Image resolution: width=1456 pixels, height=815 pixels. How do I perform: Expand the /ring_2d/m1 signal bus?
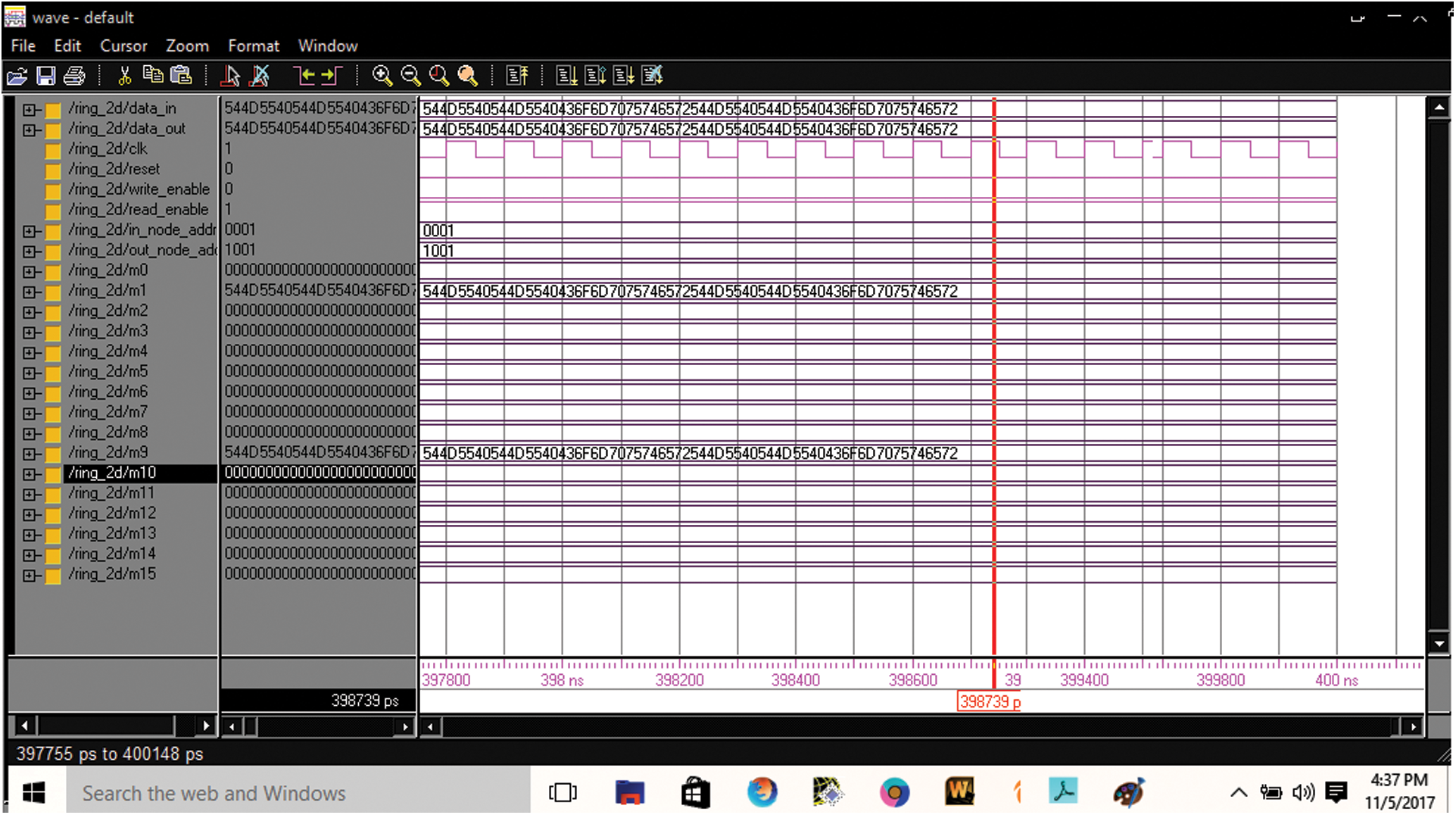(x=29, y=292)
